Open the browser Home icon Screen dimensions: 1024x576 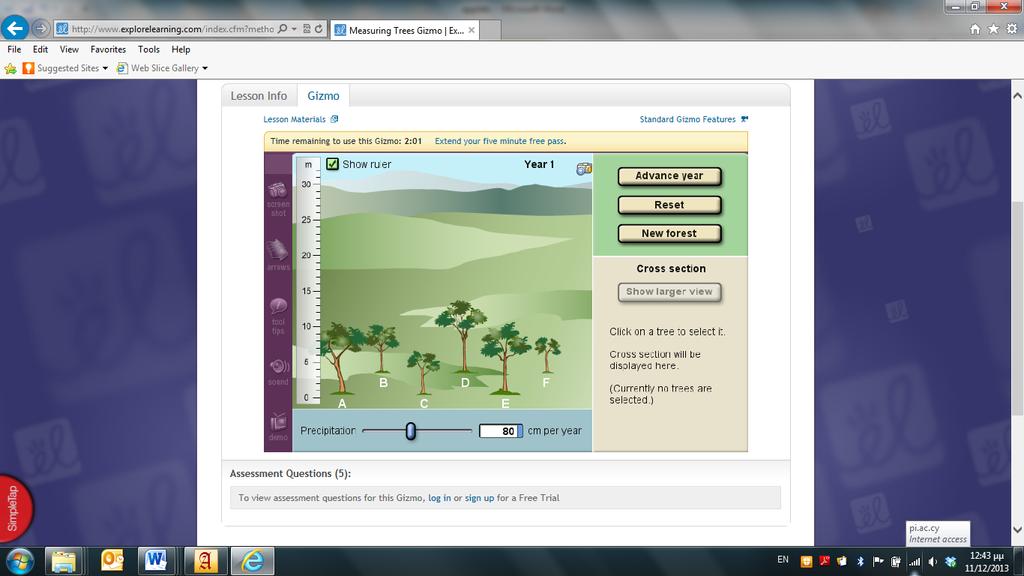pos(975,29)
